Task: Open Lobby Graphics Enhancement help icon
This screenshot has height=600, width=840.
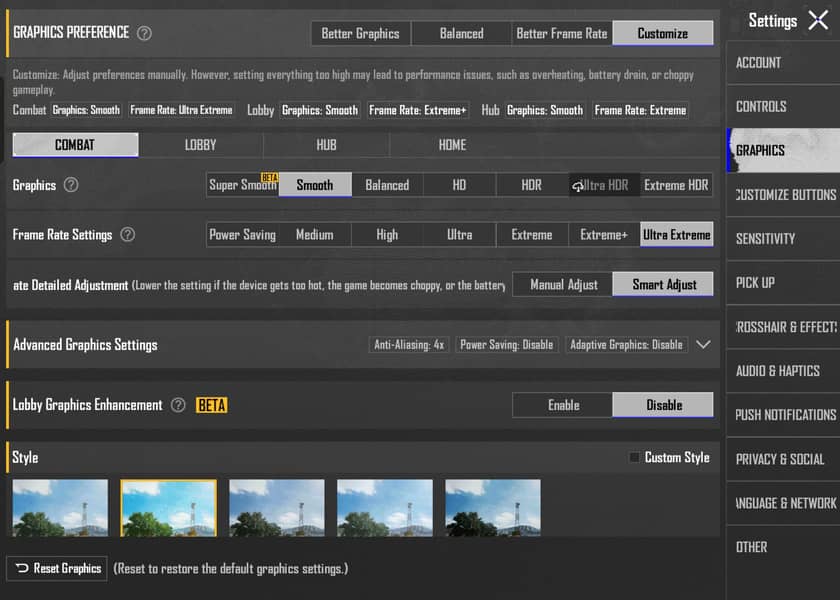Action: pos(178,405)
